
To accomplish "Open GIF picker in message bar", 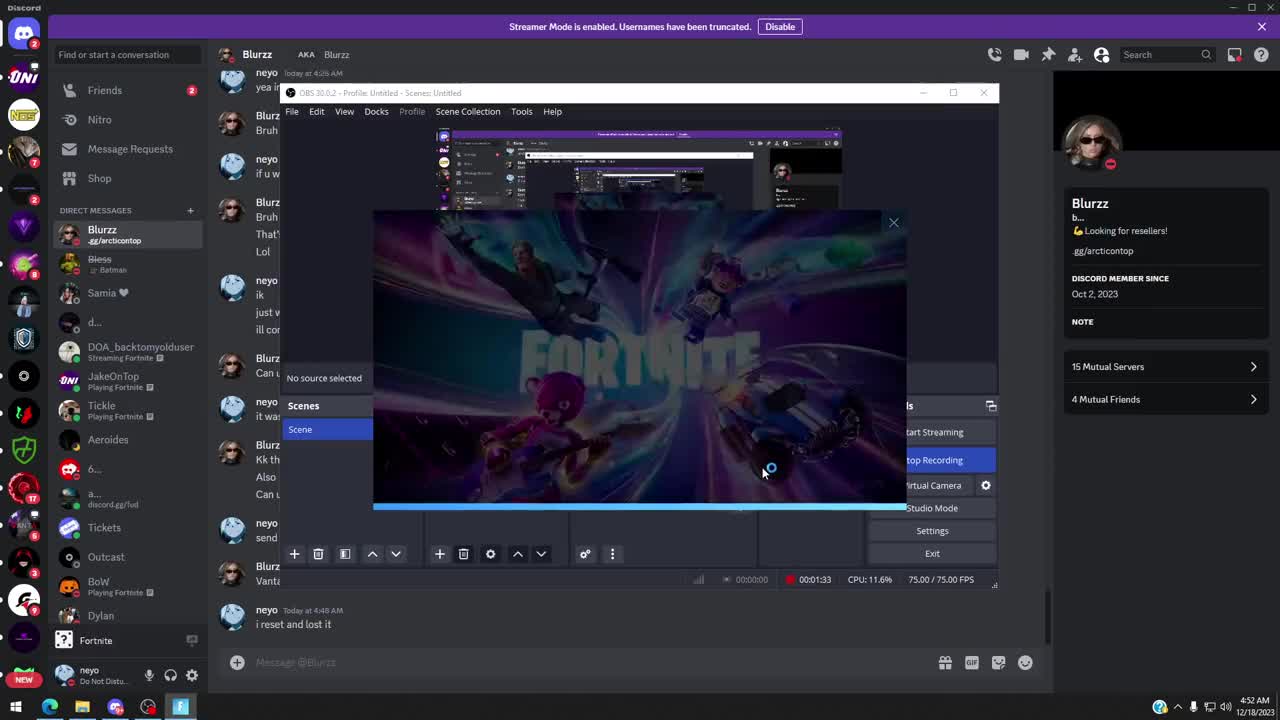I will [971, 663].
